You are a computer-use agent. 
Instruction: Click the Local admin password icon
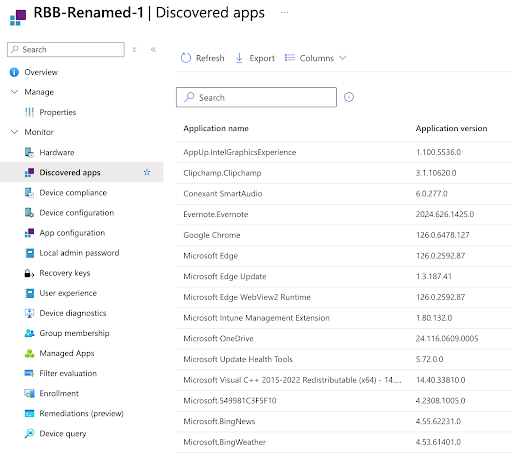[29, 253]
